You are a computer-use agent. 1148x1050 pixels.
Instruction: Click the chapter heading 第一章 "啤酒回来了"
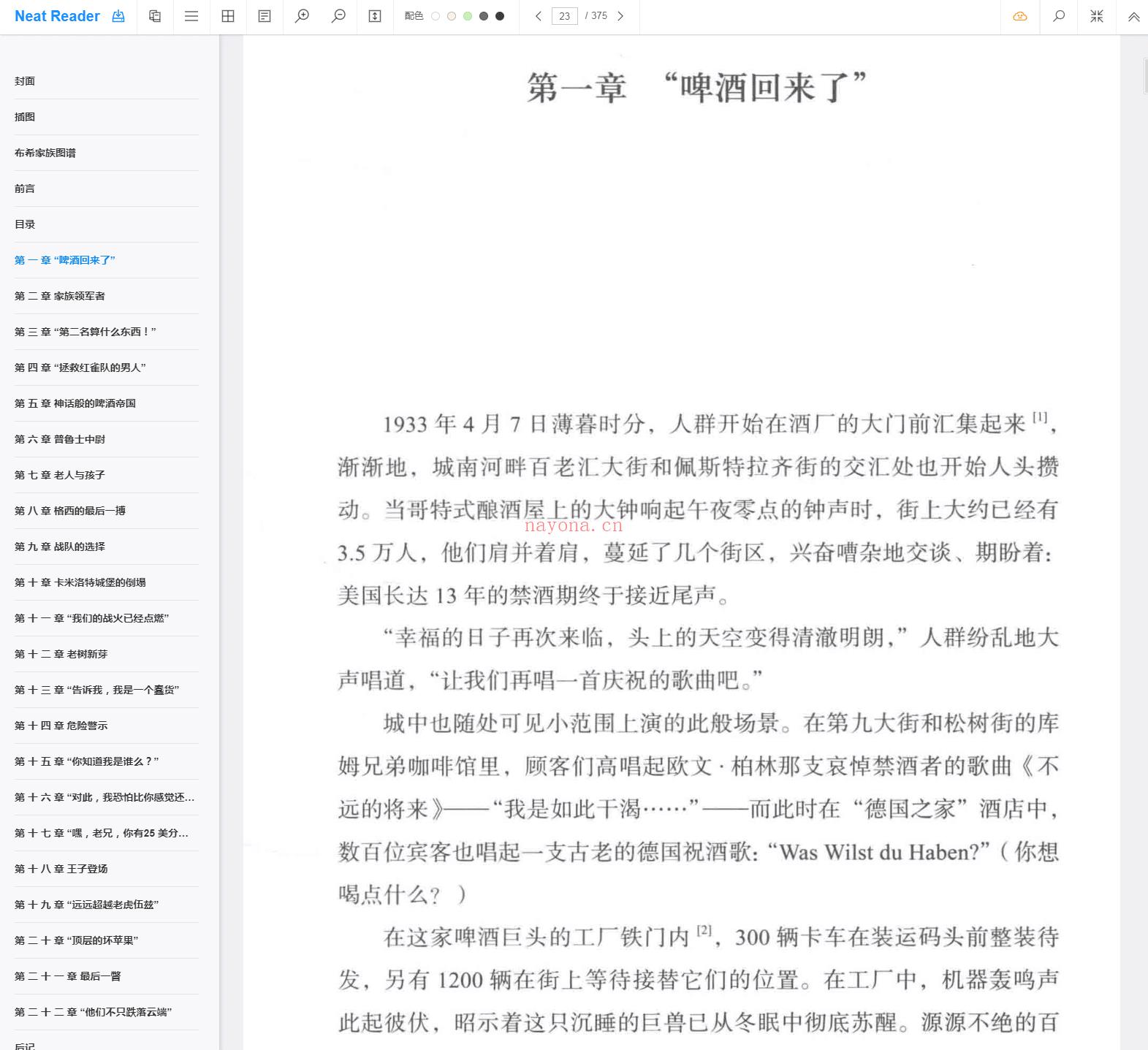pyautogui.click(x=696, y=88)
